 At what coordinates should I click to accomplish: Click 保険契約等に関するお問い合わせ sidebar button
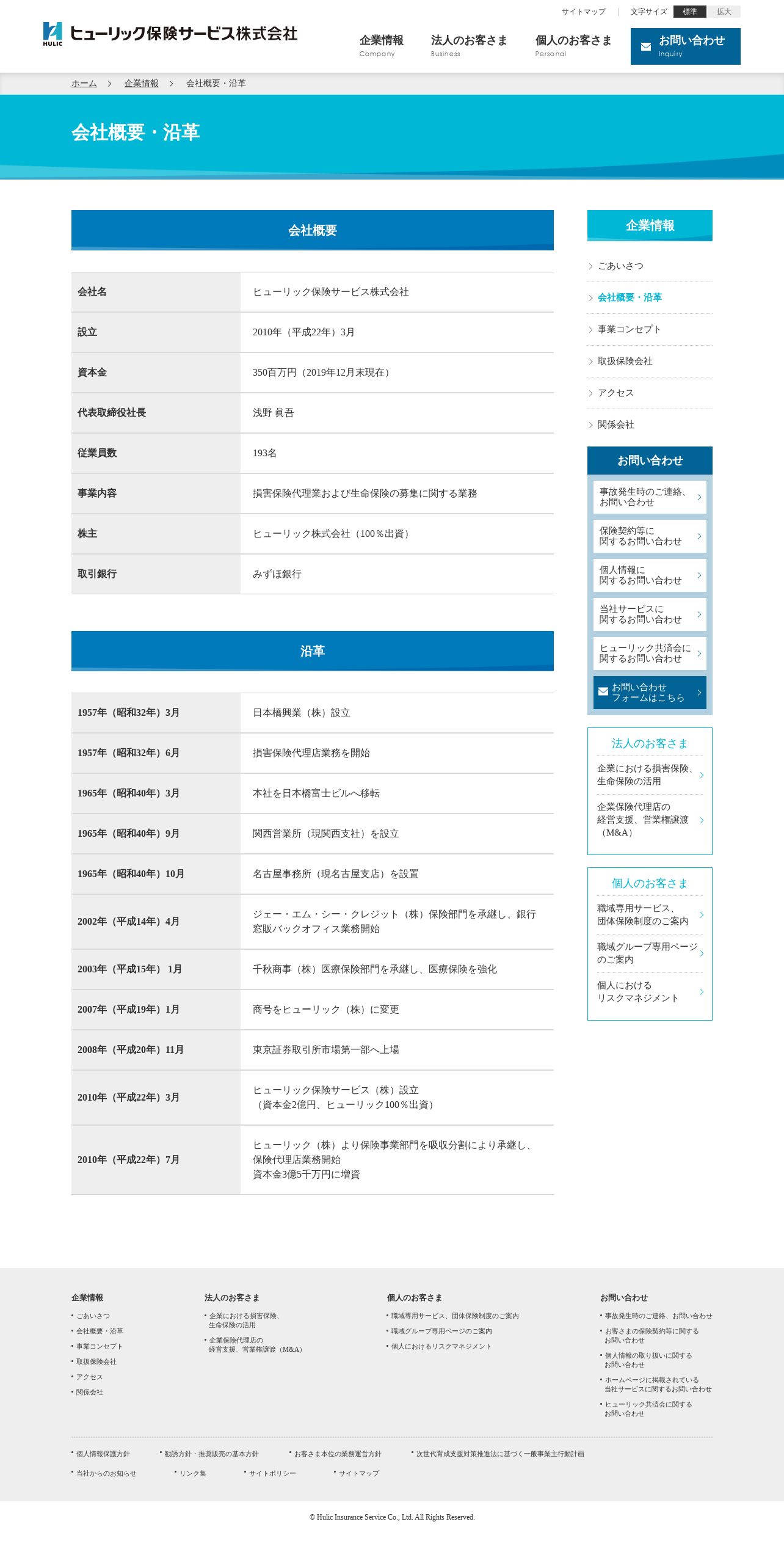click(x=650, y=536)
